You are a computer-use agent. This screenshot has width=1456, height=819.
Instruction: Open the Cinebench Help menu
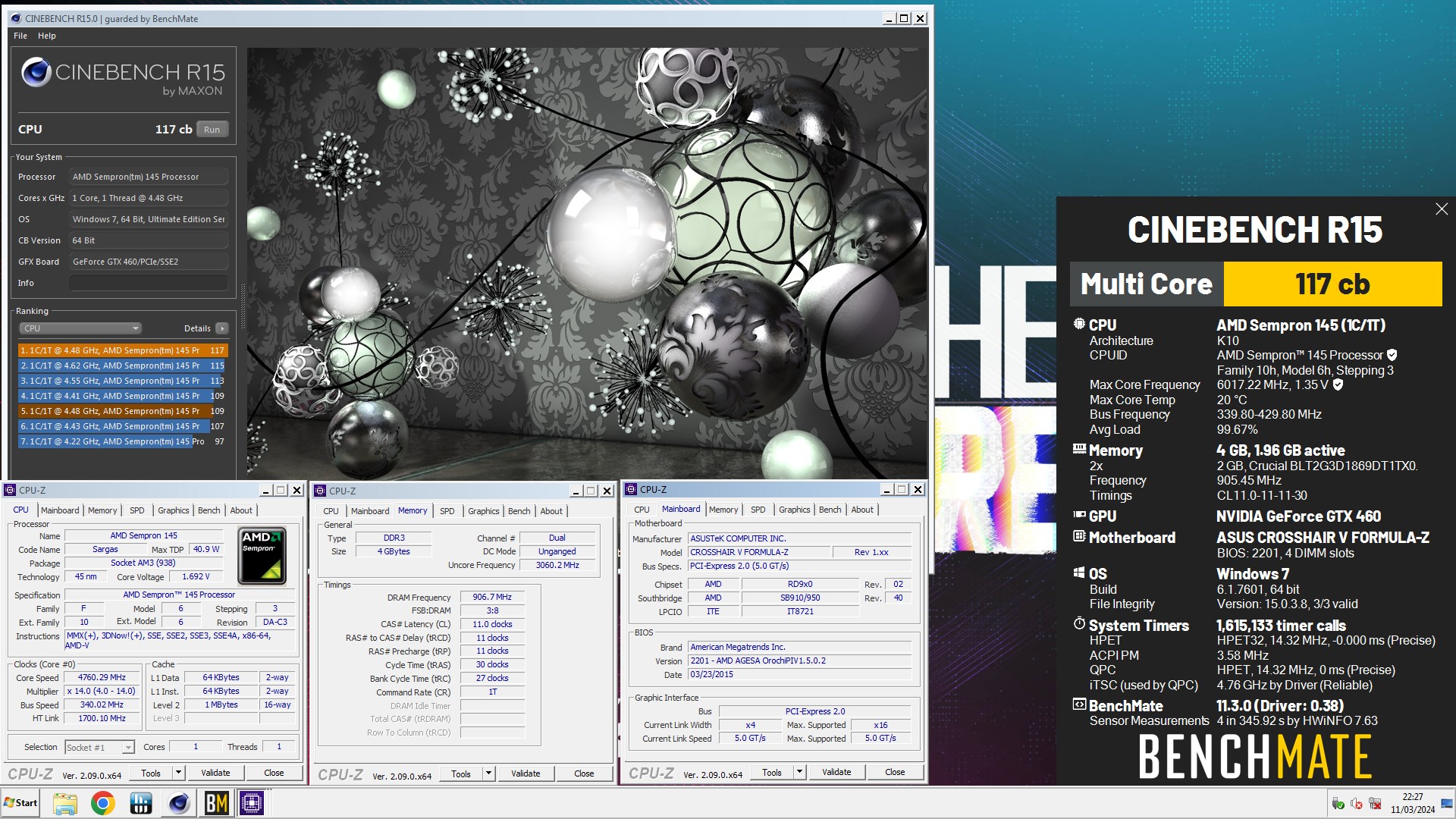[47, 36]
